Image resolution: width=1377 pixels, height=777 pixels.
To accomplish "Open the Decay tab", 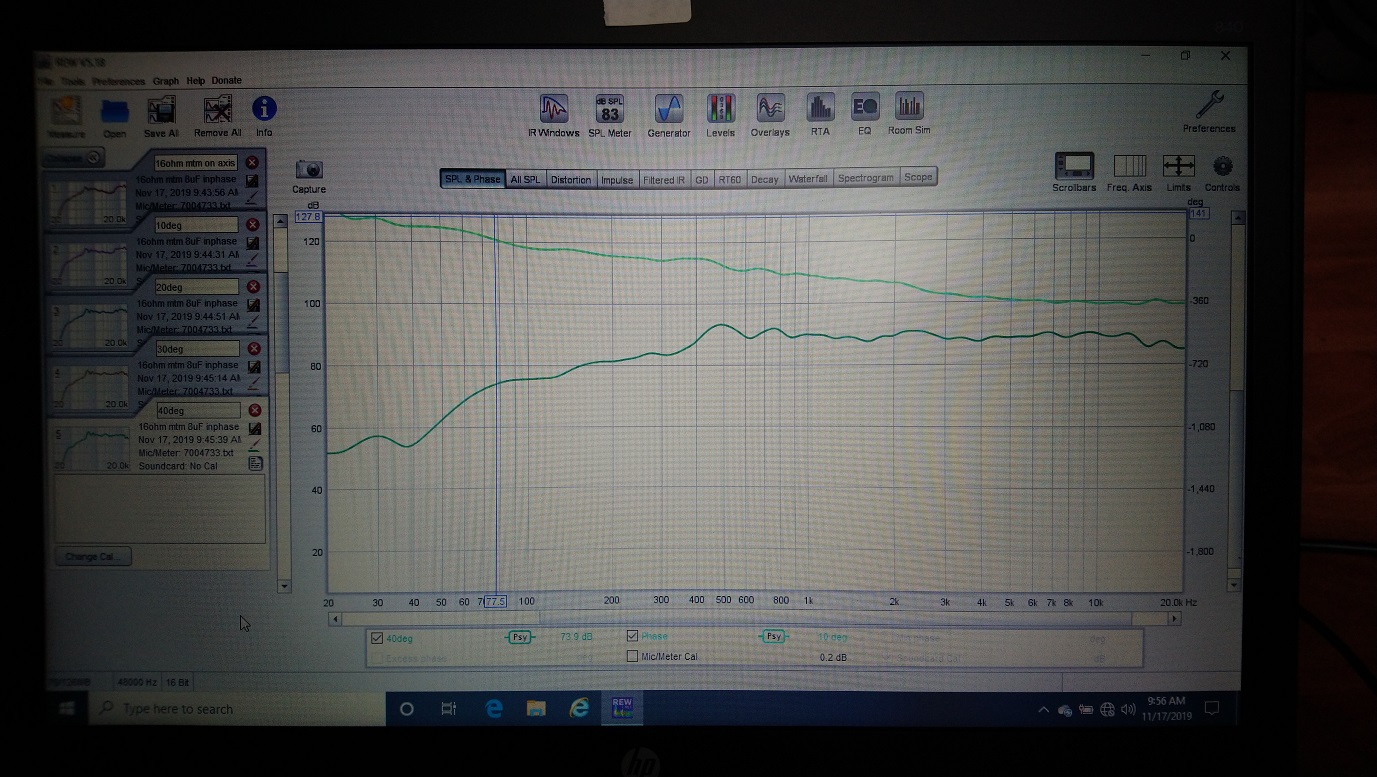I will click(x=765, y=179).
